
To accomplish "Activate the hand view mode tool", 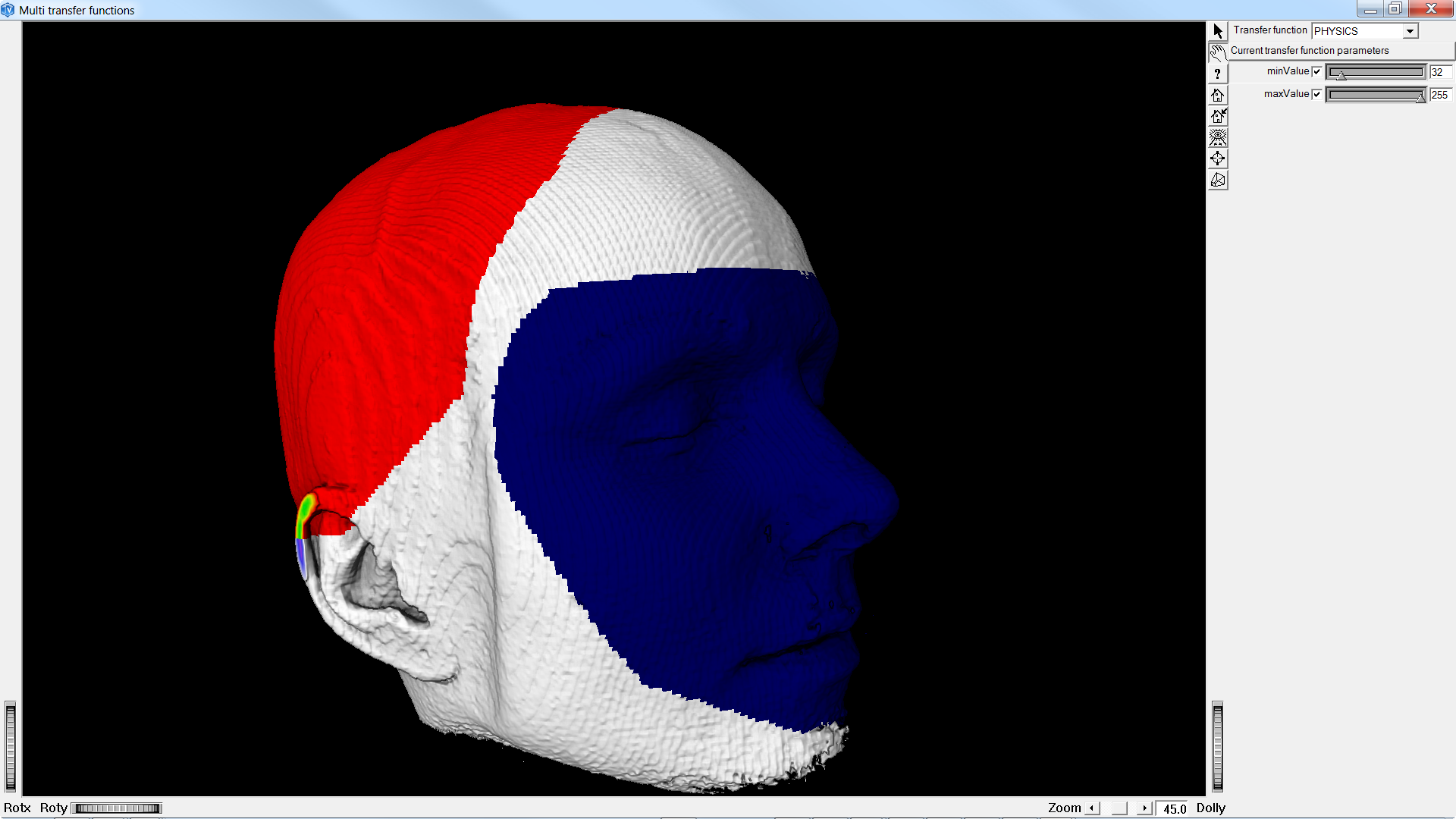I will pyautogui.click(x=1217, y=52).
